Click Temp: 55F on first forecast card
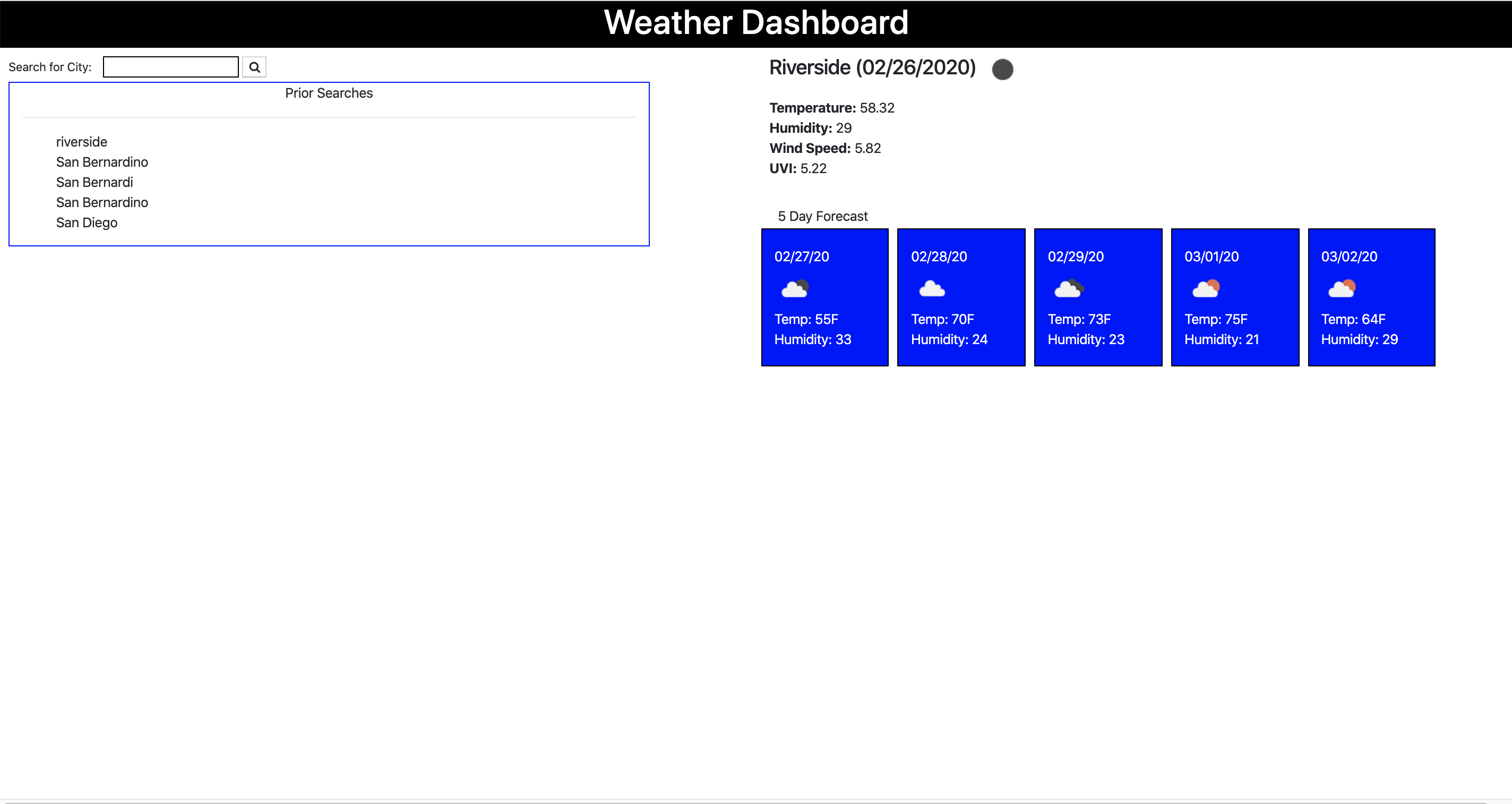1512x804 pixels. (806, 320)
